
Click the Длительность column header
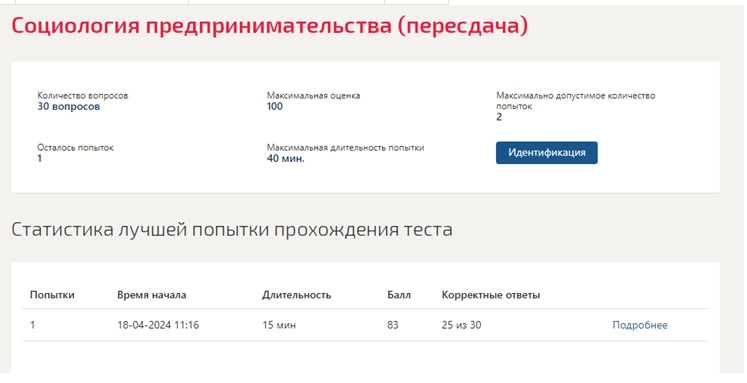tap(296, 295)
